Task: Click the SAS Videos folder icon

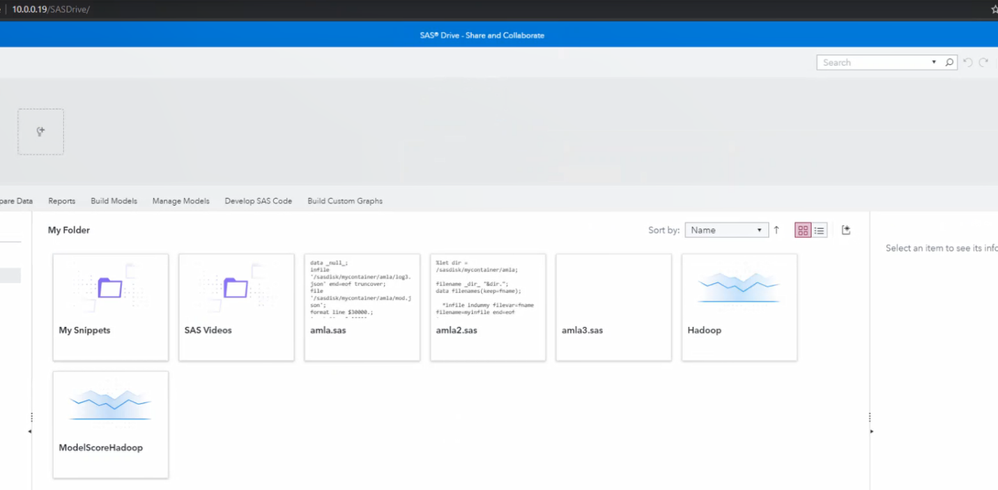Action: tap(235, 288)
